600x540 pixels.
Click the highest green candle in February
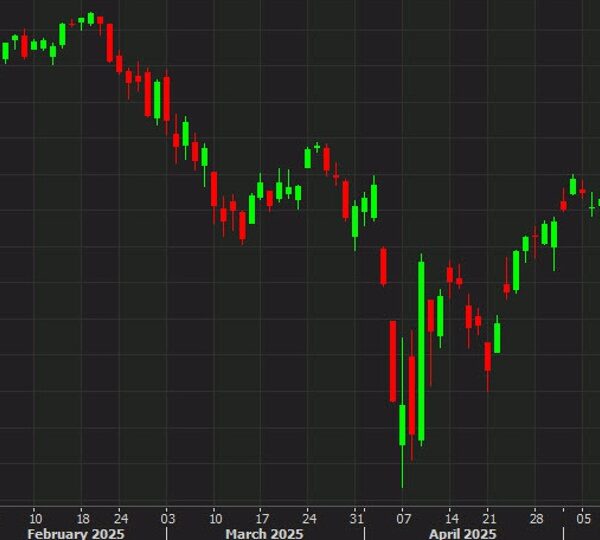coord(90,18)
